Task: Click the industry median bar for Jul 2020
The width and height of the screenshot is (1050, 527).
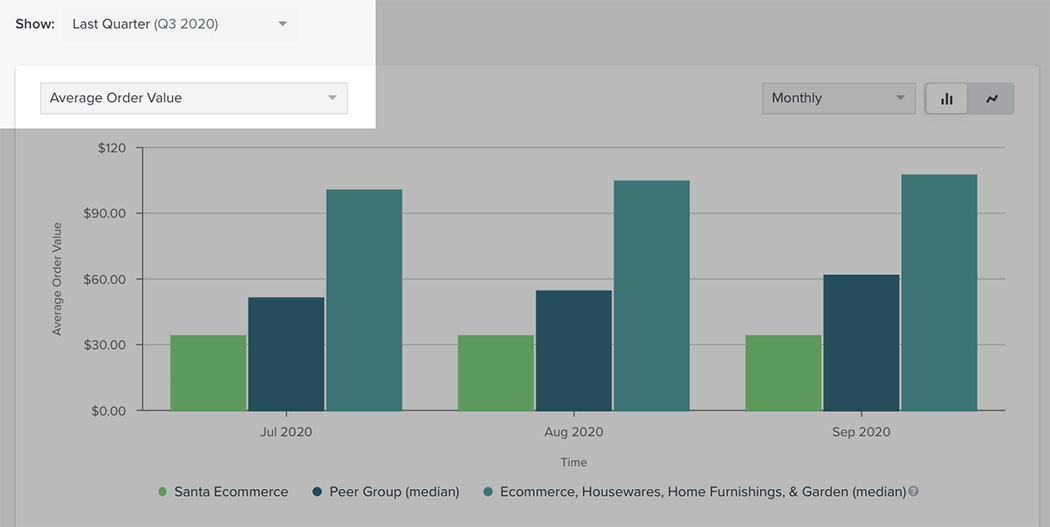Action: (364, 300)
